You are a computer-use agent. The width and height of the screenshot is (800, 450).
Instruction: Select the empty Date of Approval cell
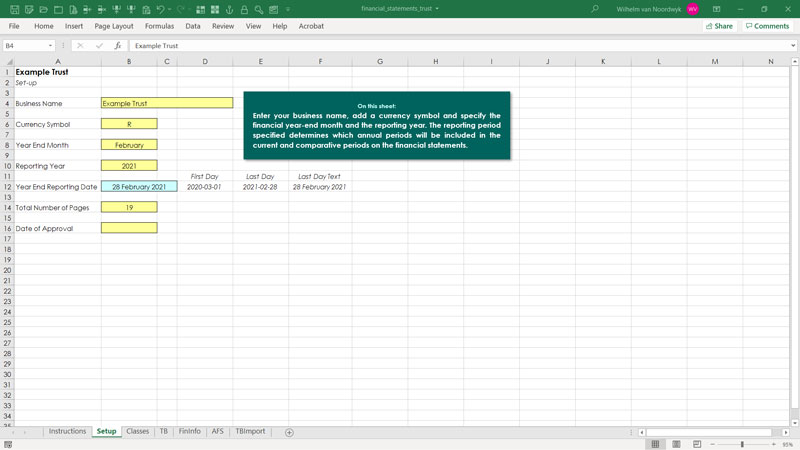[129, 228]
